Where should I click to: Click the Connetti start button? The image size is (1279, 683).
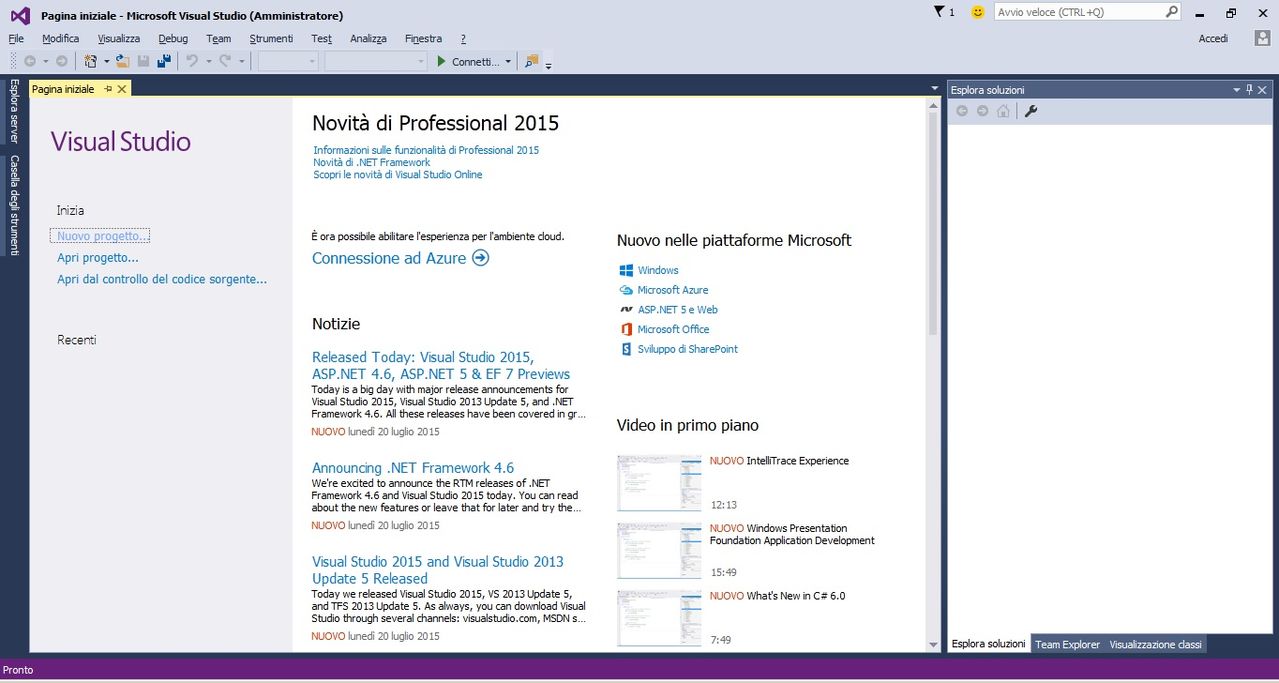point(468,62)
